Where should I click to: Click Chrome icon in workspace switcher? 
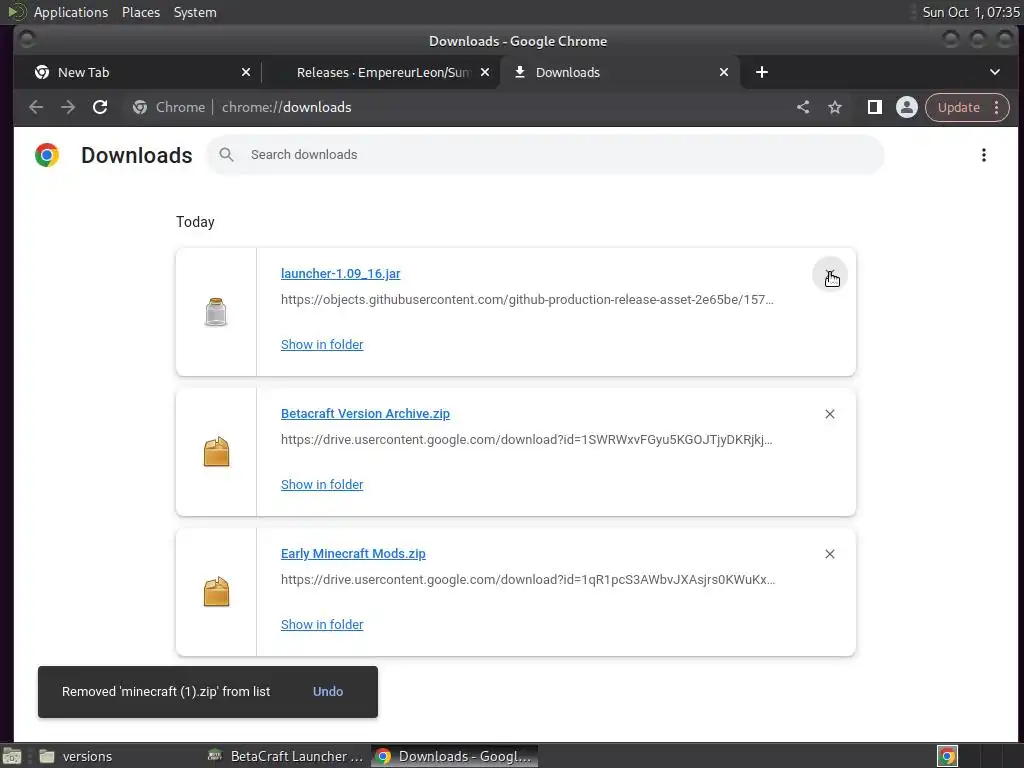(x=947, y=756)
